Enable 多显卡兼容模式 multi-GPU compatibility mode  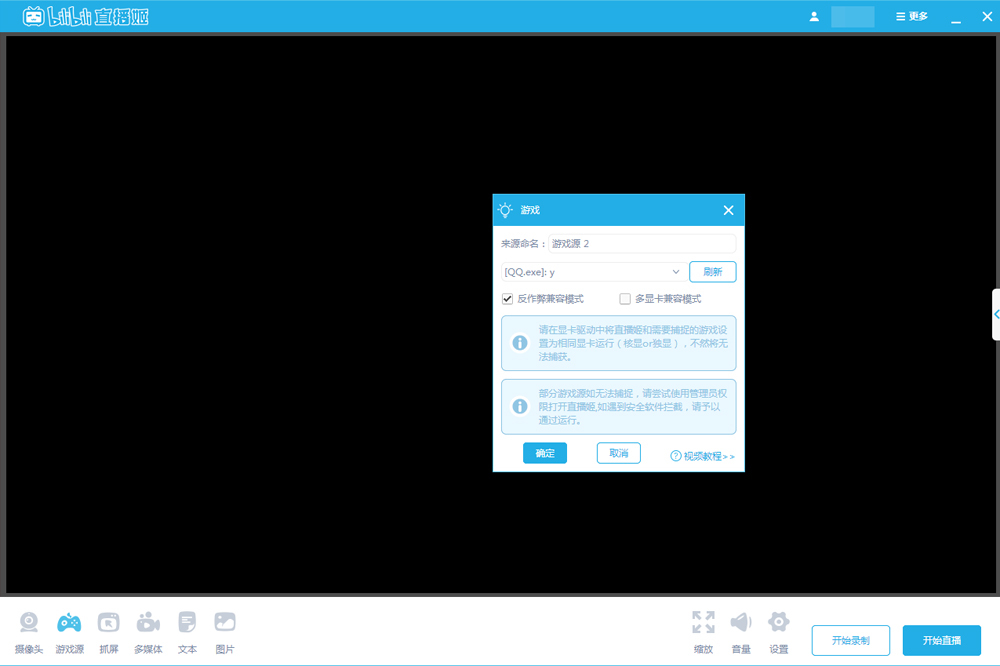coord(625,298)
